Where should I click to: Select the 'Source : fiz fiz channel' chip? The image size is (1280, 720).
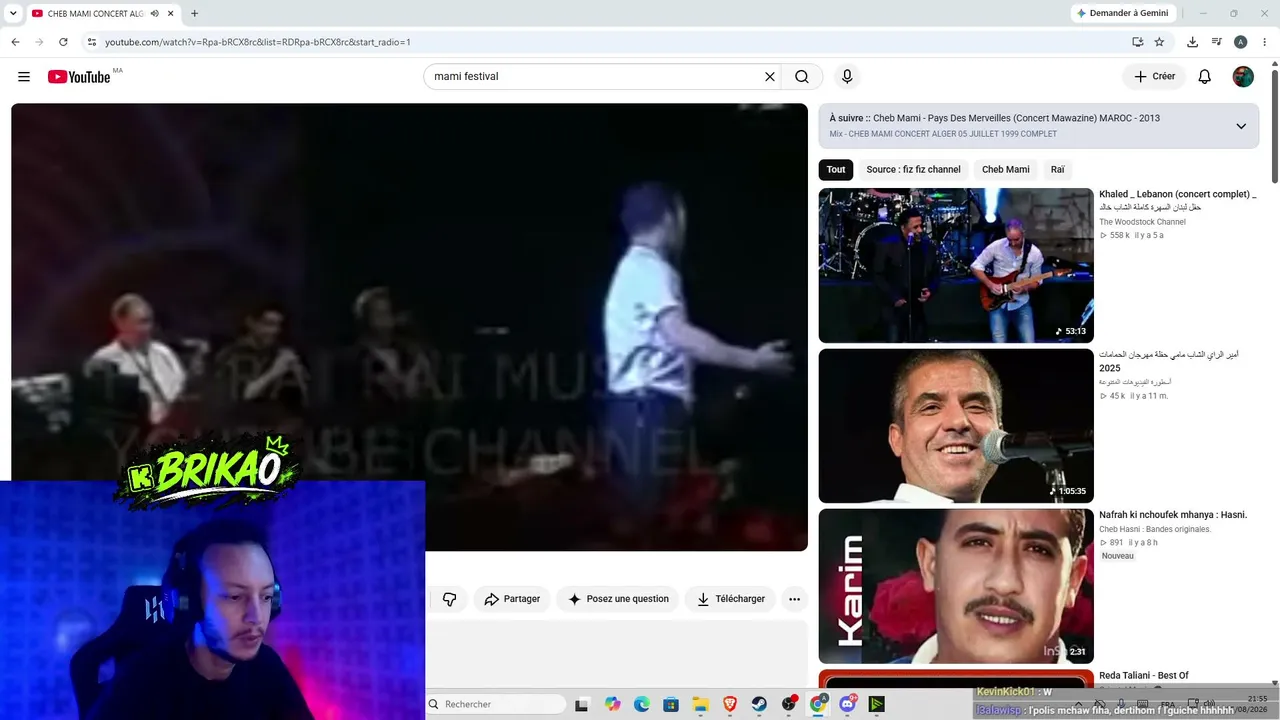point(913,170)
